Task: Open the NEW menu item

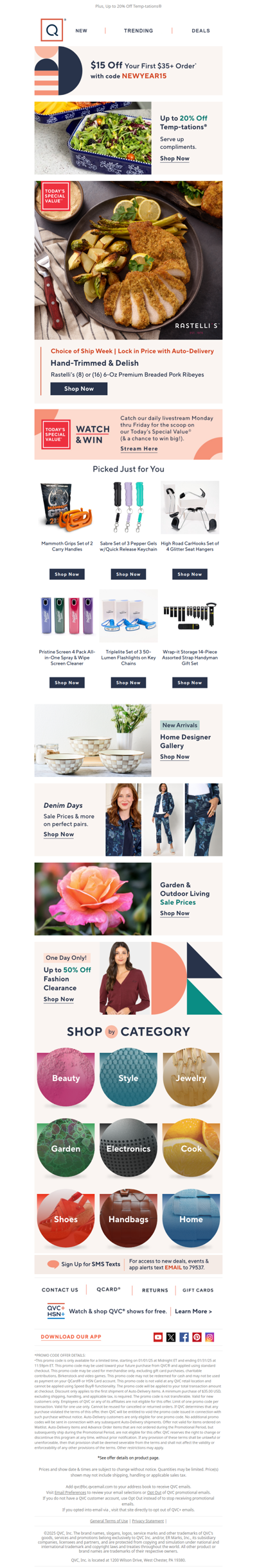Action: 82,30
